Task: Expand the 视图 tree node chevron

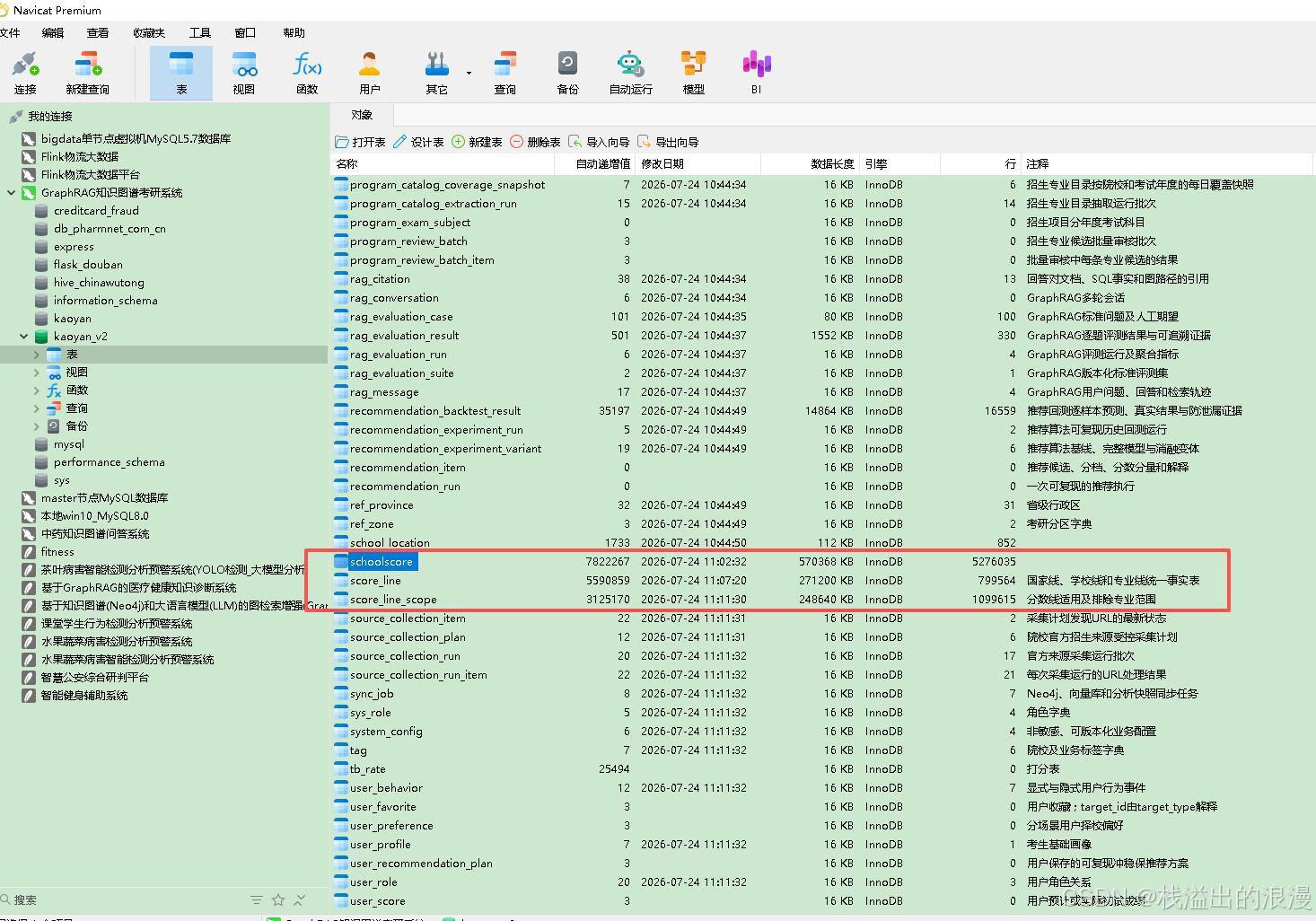Action: click(x=36, y=373)
